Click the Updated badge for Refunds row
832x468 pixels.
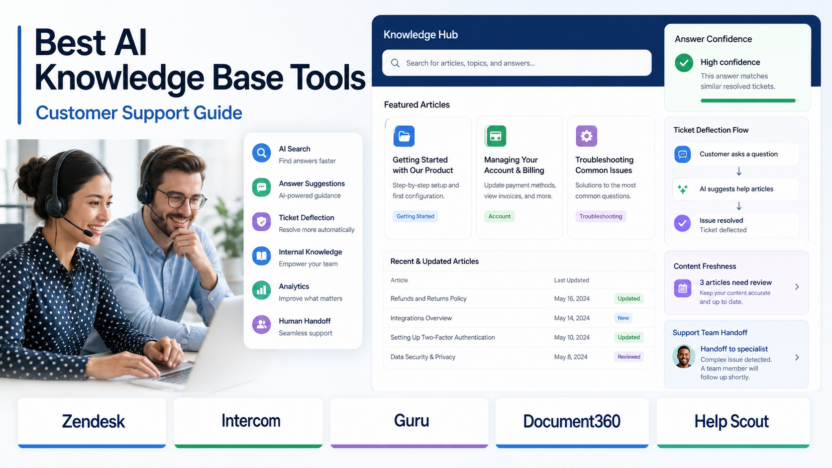[x=629, y=299]
